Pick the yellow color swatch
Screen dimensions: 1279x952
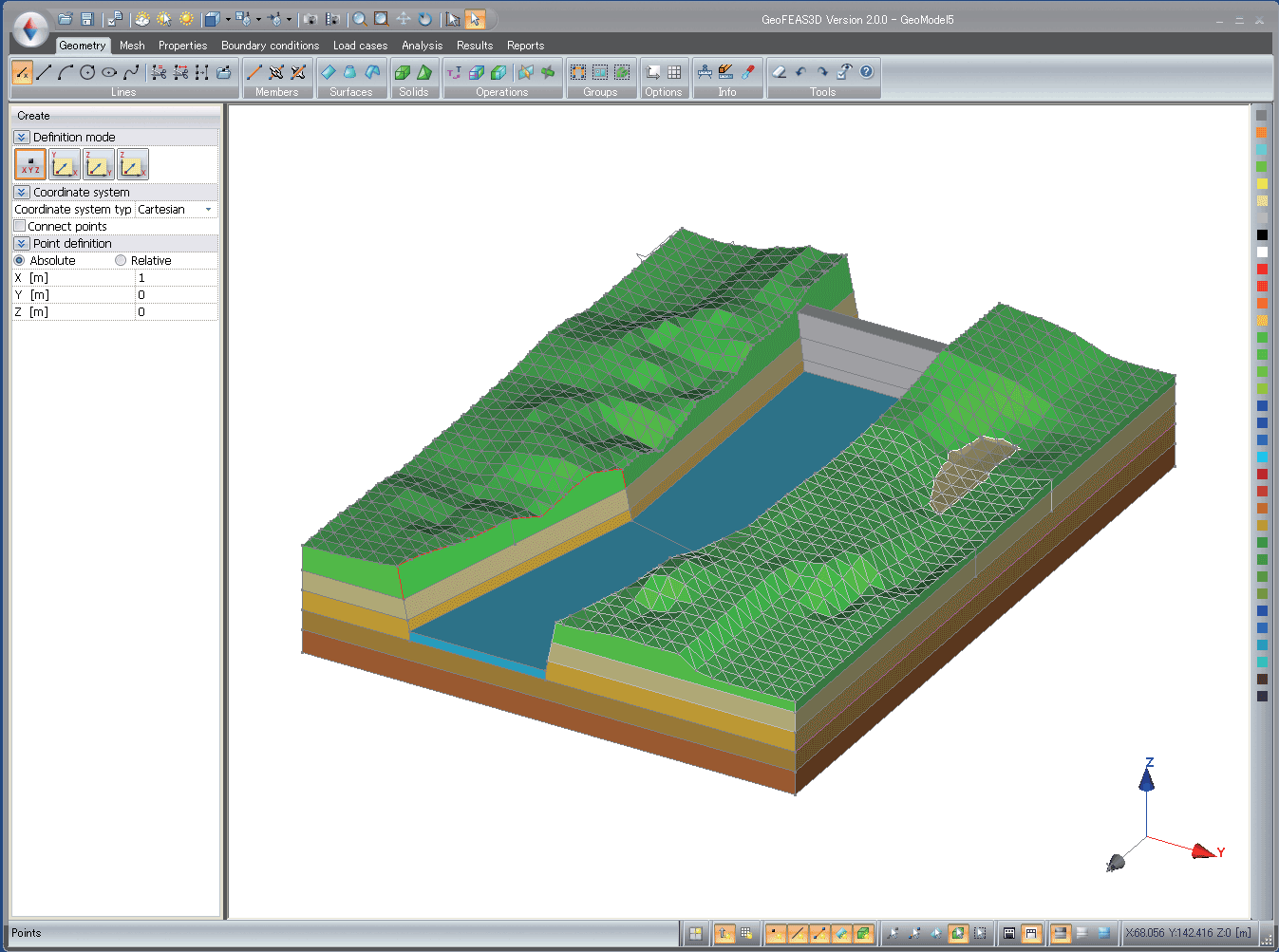[x=1262, y=183]
